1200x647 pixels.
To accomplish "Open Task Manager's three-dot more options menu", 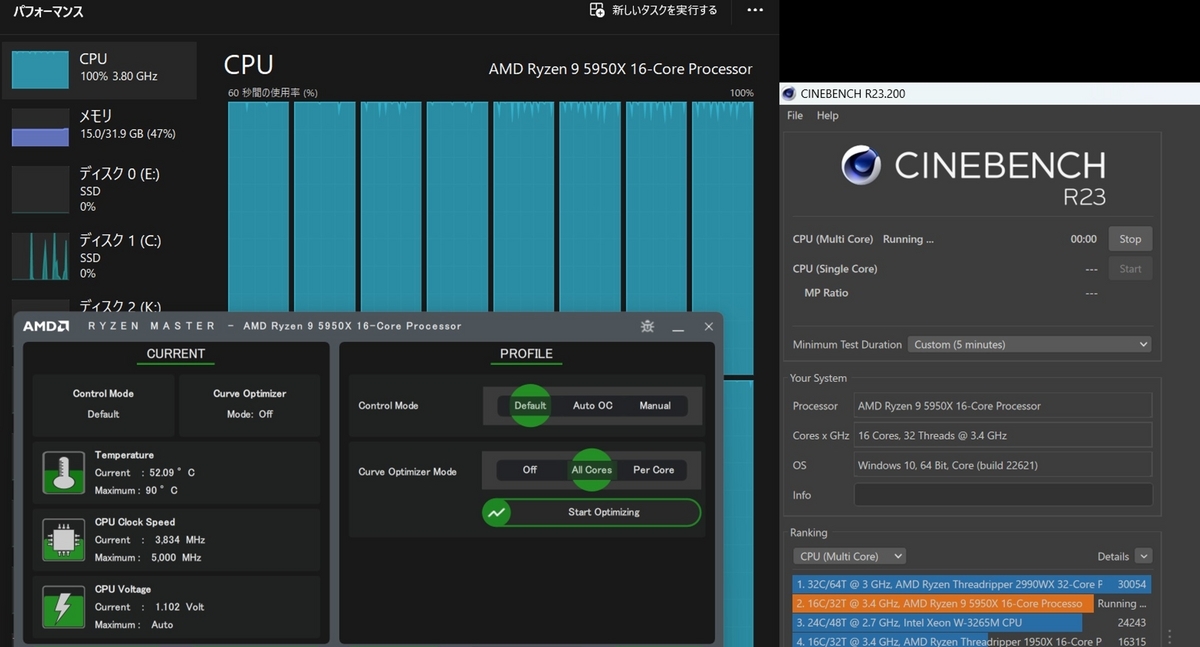I will [x=755, y=10].
